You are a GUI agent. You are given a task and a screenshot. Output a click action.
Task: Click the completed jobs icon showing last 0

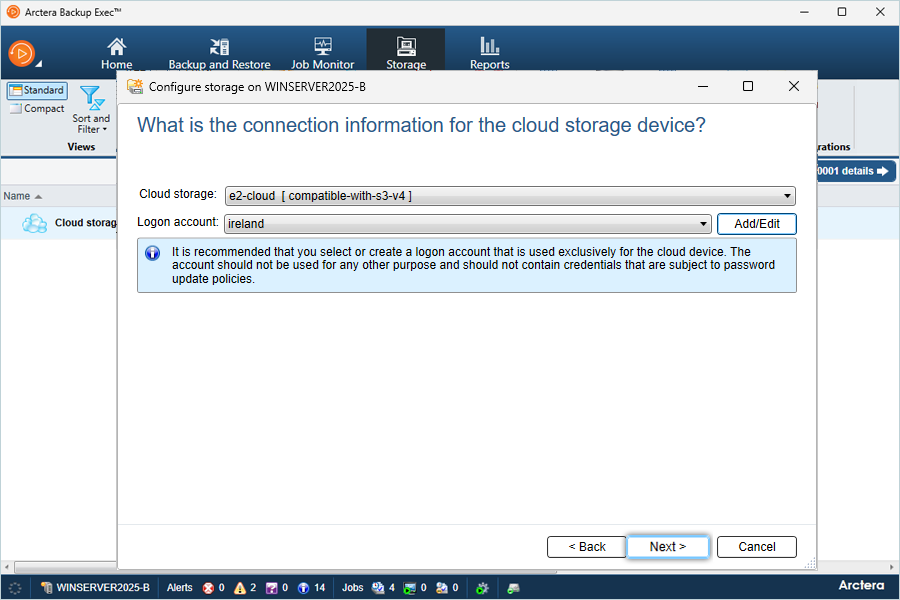pyautogui.click(x=441, y=588)
